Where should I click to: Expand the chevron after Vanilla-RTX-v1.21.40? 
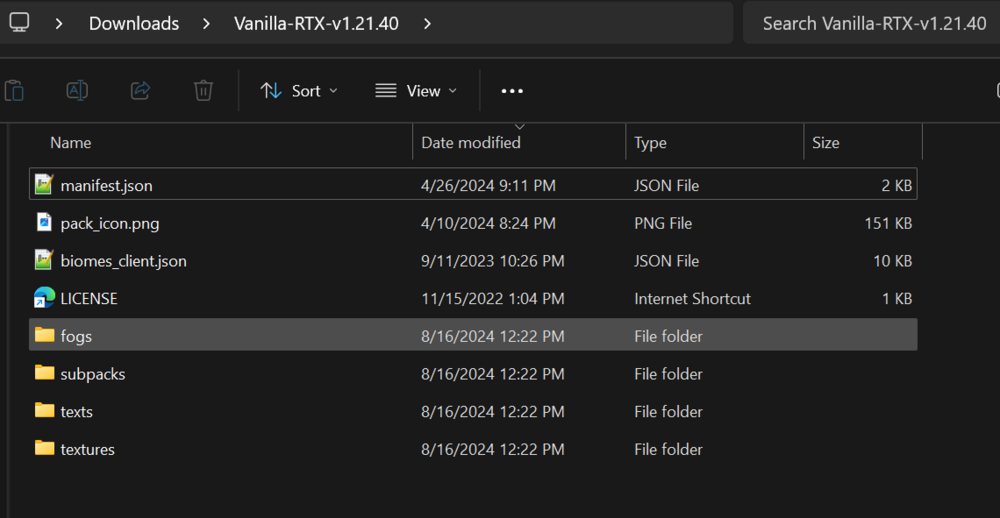coord(427,24)
